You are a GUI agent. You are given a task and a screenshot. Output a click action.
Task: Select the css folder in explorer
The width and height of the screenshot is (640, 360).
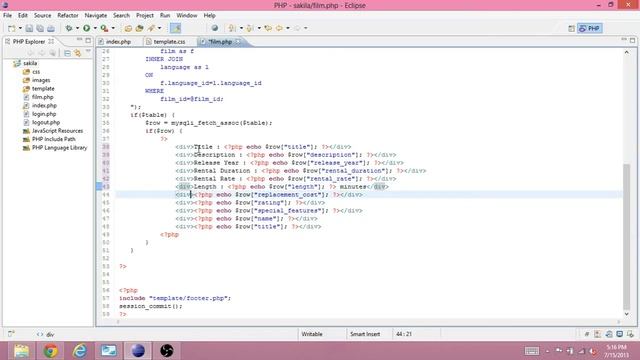36,72
